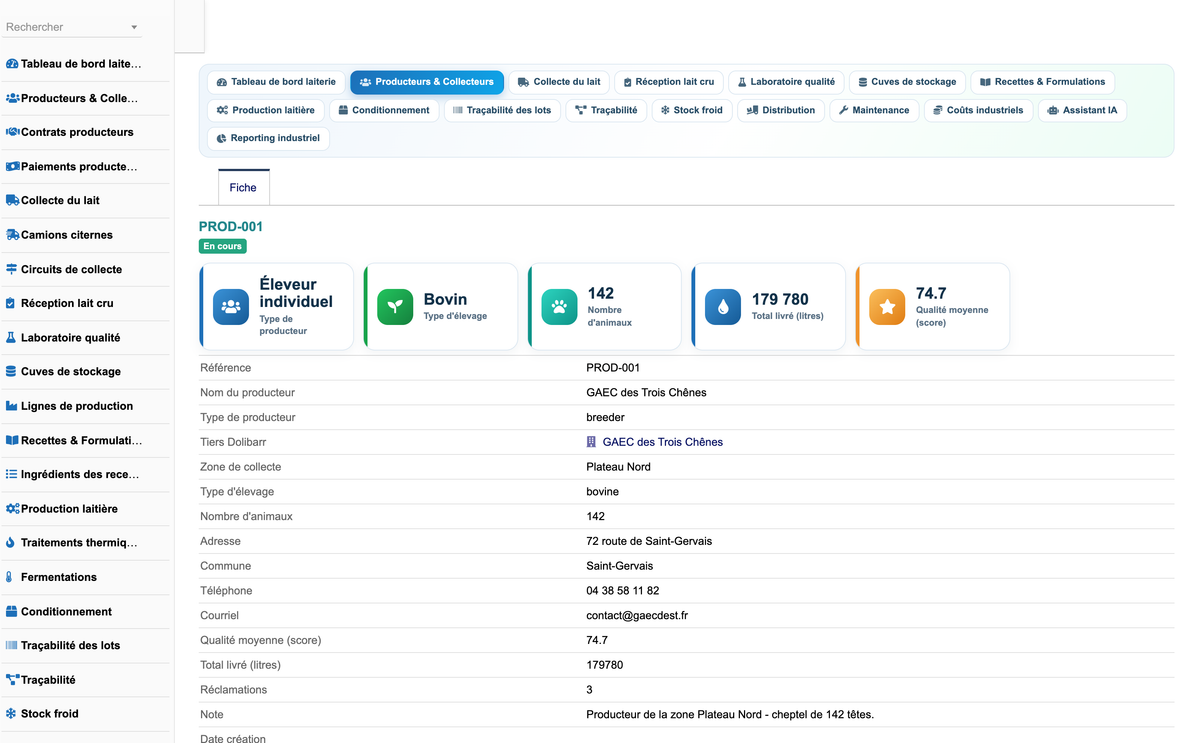Open Lignes de production in sidebar
Viewport: 1200px width, 743px height.
77,406
